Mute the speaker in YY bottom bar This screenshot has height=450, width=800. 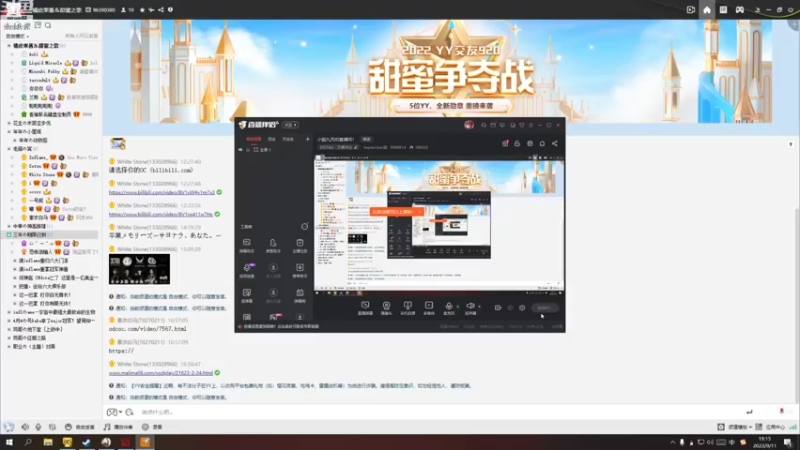(25, 427)
